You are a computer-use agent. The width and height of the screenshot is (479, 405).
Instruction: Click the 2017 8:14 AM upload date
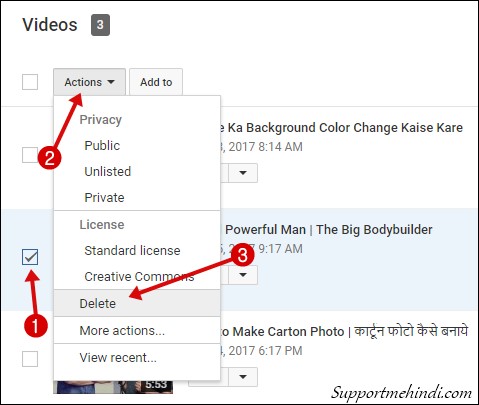point(261,147)
